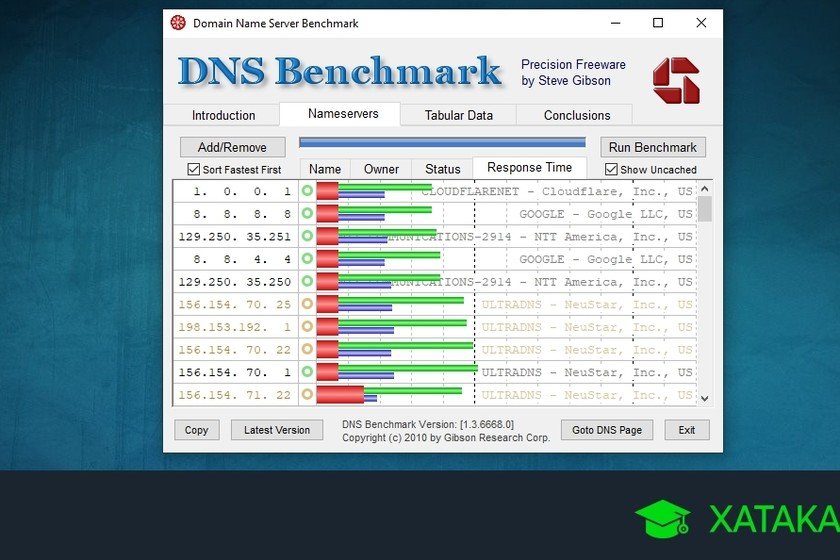Click the Add/Remove nameservers button
Viewport: 840px width, 560px height.
(x=232, y=147)
